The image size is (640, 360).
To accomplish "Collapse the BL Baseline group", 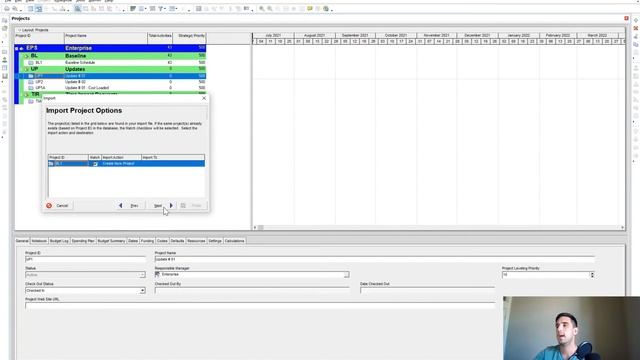I will [27, 56].
